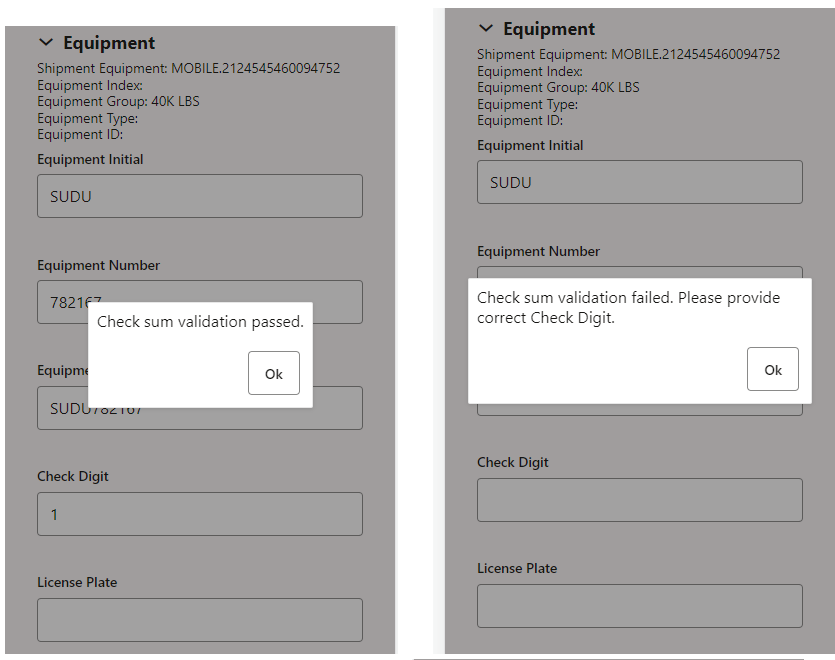Collapse the Equipment section chevron in left panel
This screenshot has height=660, width=835.
pyautogui.click(x=46, y=43)
